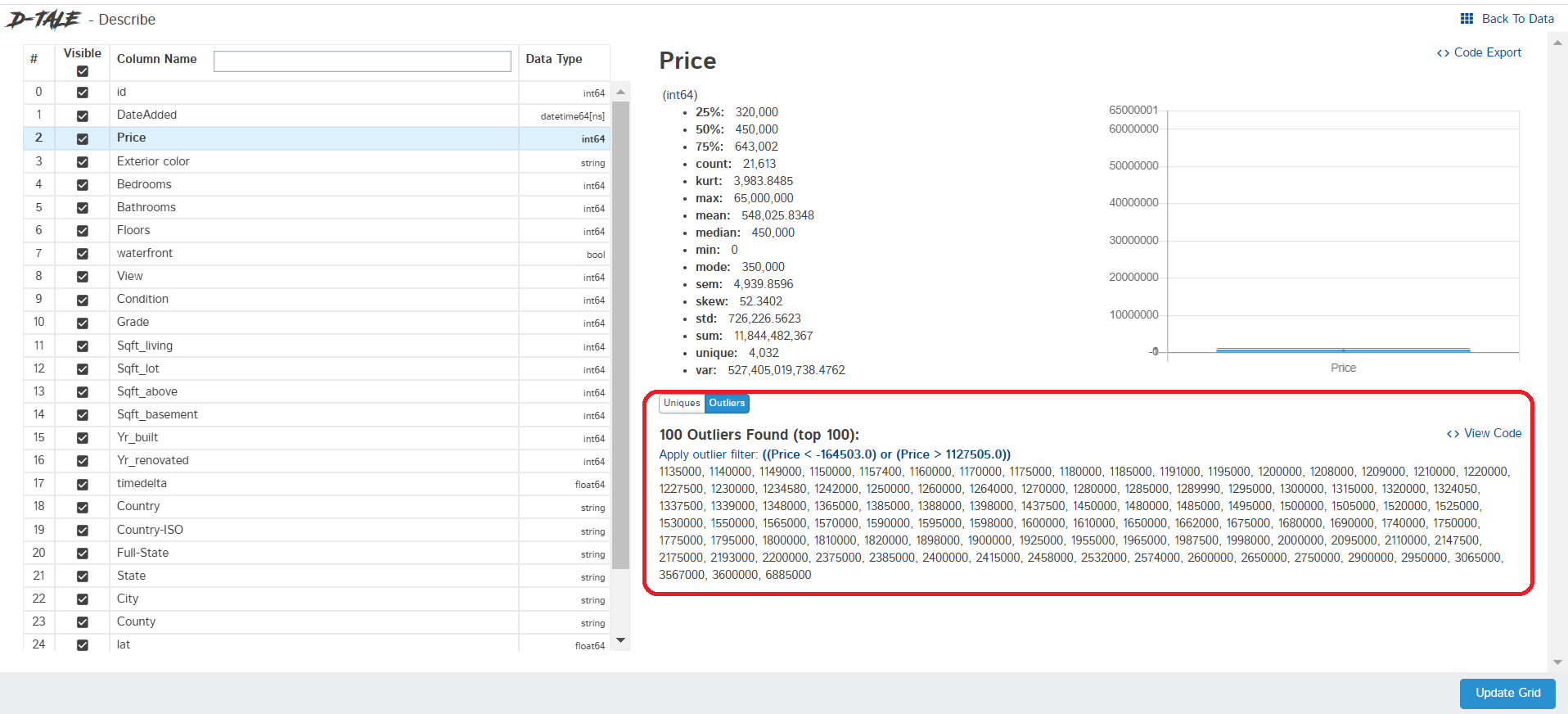Viewport: 1568px width, 714px height.
Task: Select the Bedrooms row in column list
Action: [144, 184]
